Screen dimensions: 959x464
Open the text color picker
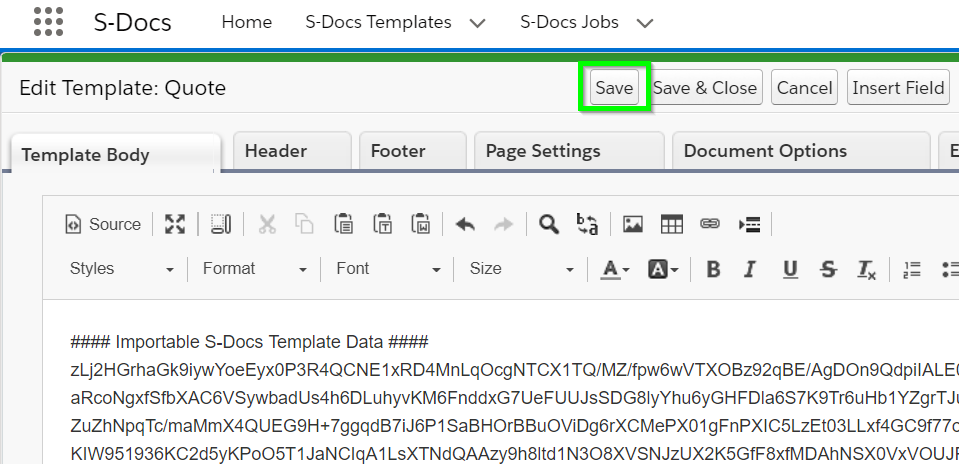pyautogui.click(x=615, y=269)
